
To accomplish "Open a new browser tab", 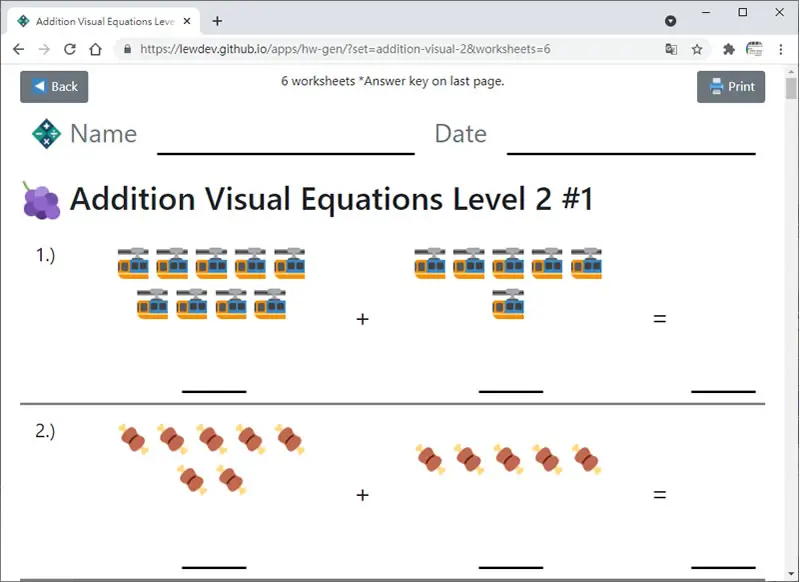I will tap(217, 21).
